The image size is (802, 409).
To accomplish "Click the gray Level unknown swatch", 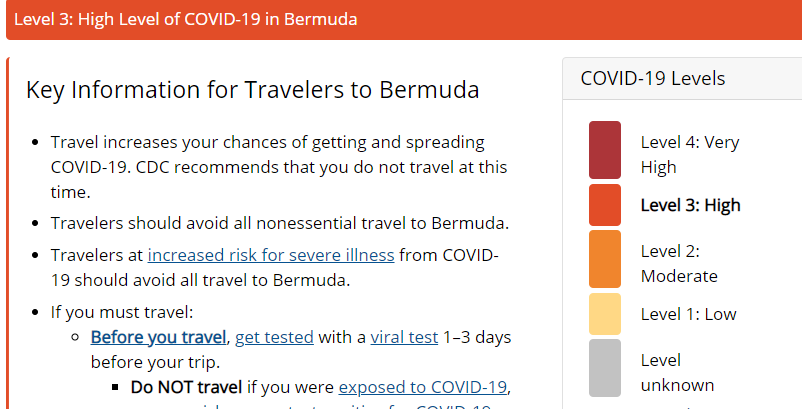I will click(x=605, y=368).
